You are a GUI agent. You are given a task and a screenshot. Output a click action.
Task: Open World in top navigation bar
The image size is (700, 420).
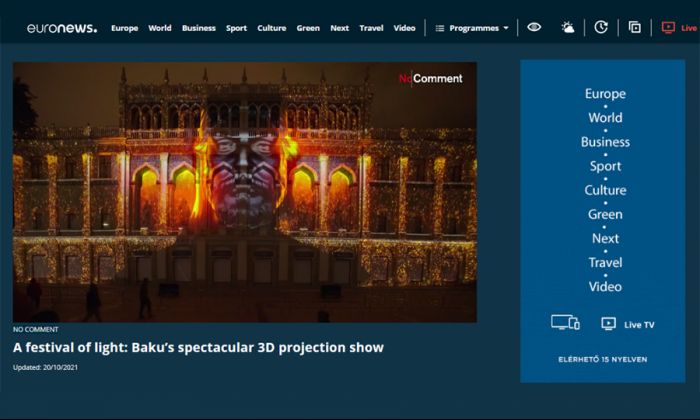click(160, 28)
